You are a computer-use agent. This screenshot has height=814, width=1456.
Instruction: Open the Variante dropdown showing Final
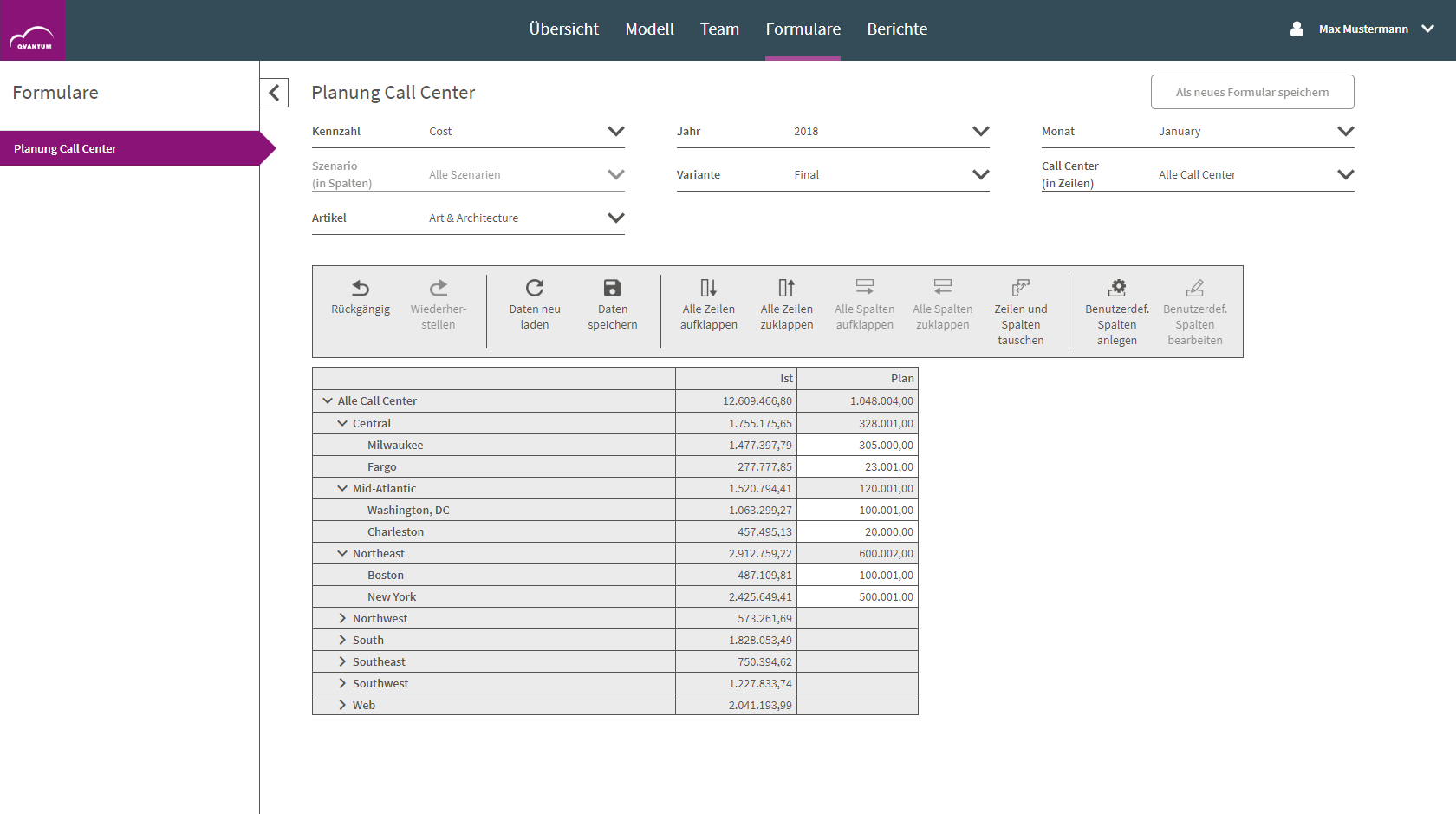click(833, 174)
